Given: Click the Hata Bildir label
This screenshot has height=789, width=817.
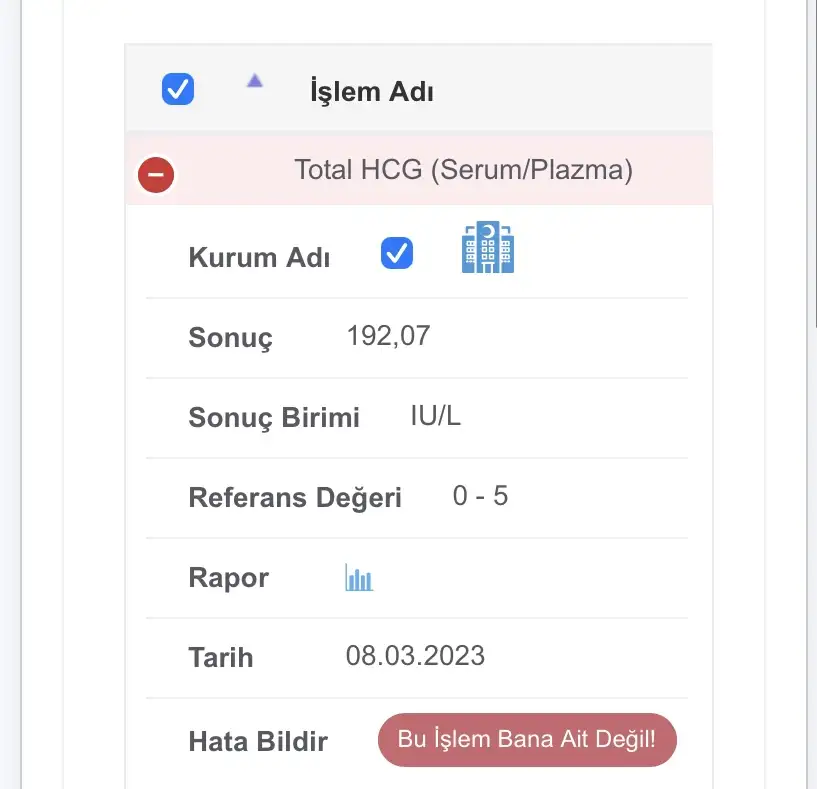Looking at the screenshot, I should (257, 742).
